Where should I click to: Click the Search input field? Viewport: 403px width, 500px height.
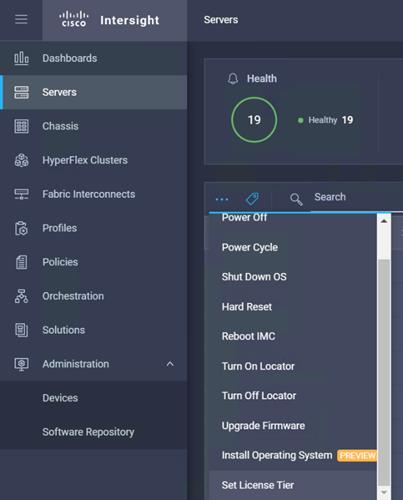[357, 197]
